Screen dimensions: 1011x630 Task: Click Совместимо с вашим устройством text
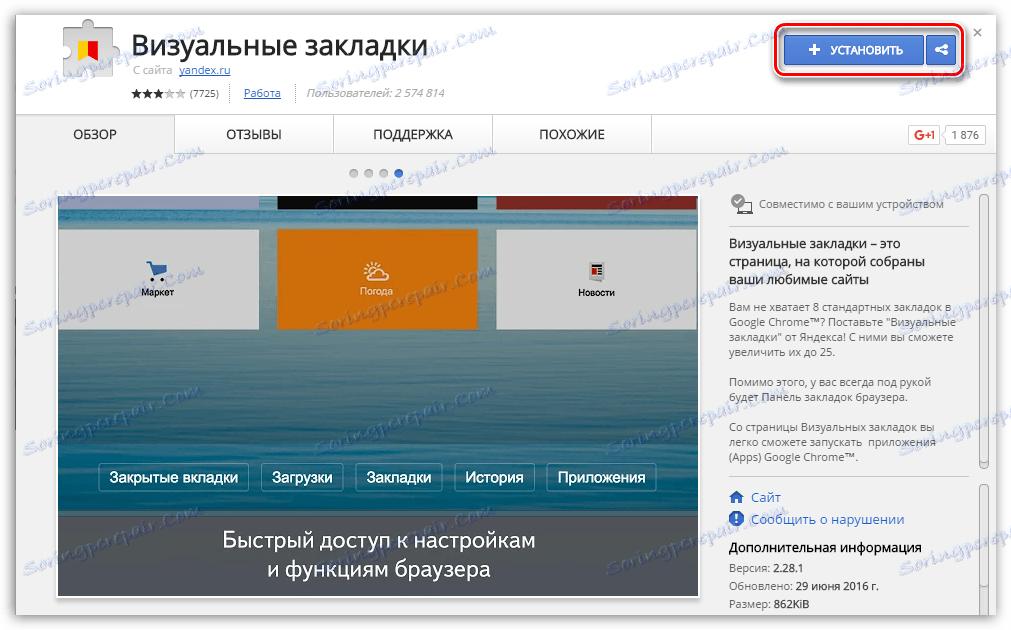(x=851, y=204)
